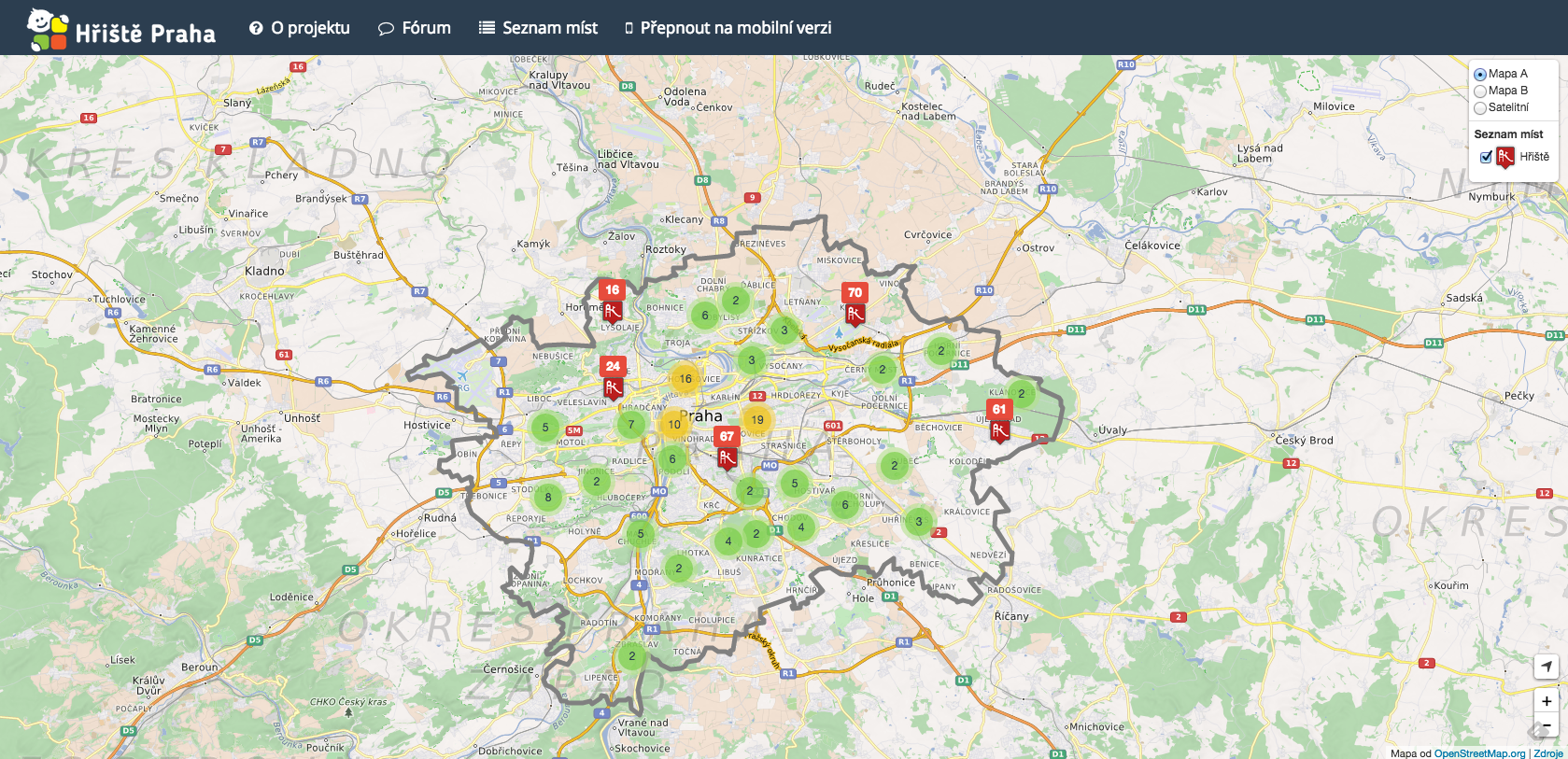Open Seznam míst list
This screenshot has width=1568, height=759.
point(538,28)
